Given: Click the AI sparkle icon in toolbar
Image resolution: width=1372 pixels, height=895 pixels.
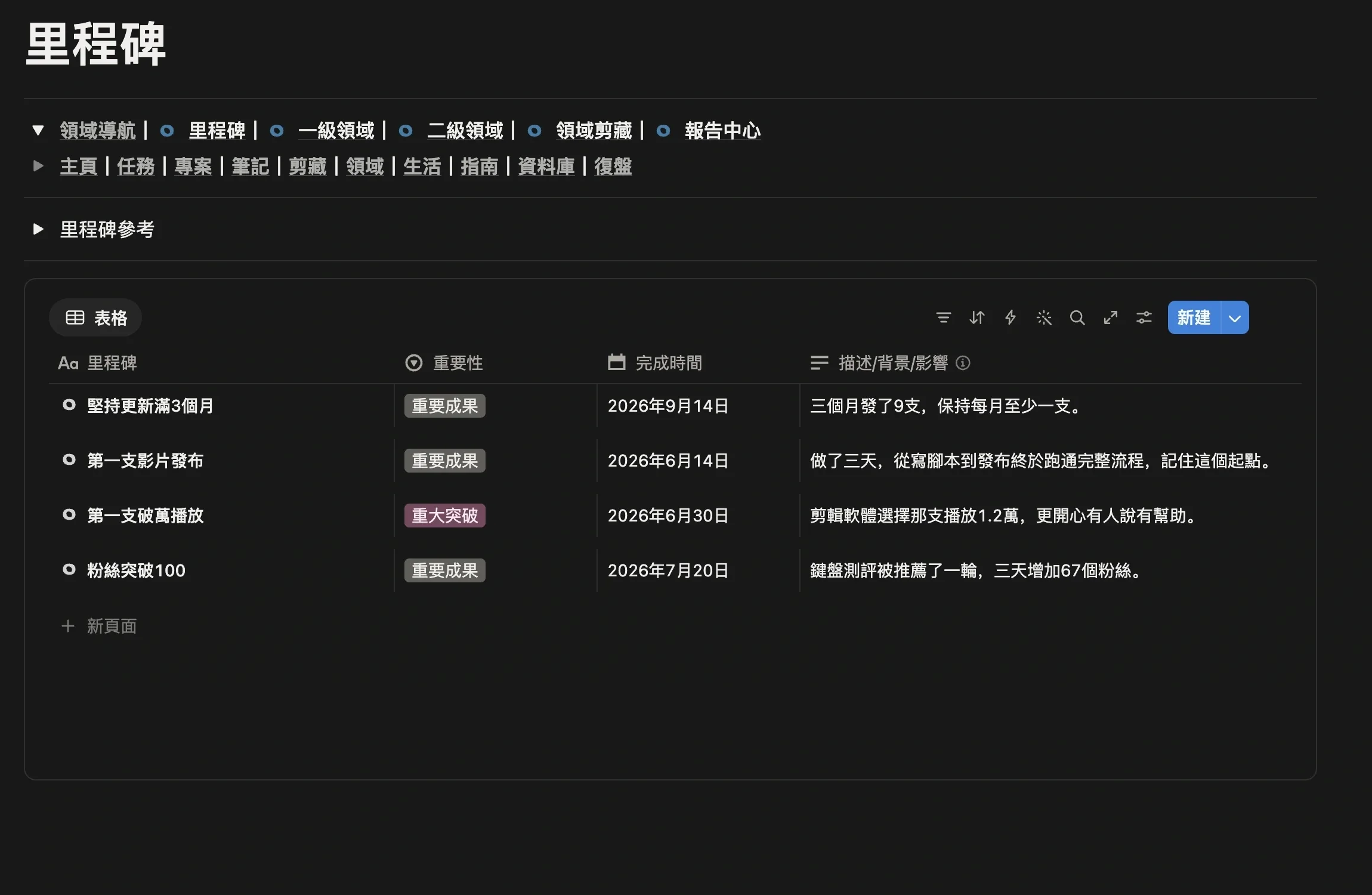Looking at the screenshot, I should (1044, 317).
